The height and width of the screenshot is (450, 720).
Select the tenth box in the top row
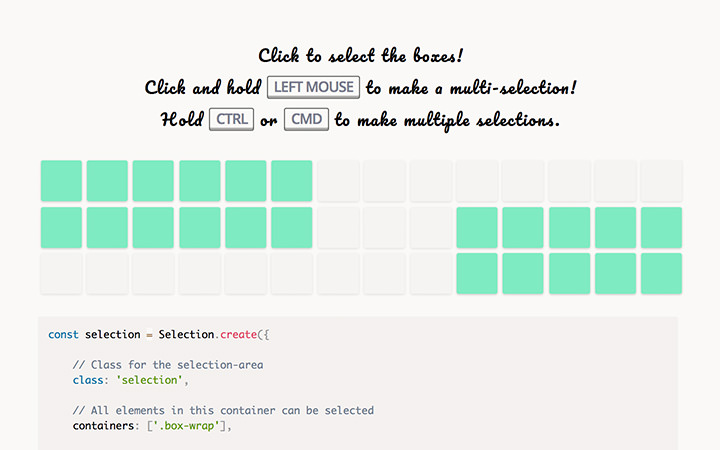[x=477, y=181]
